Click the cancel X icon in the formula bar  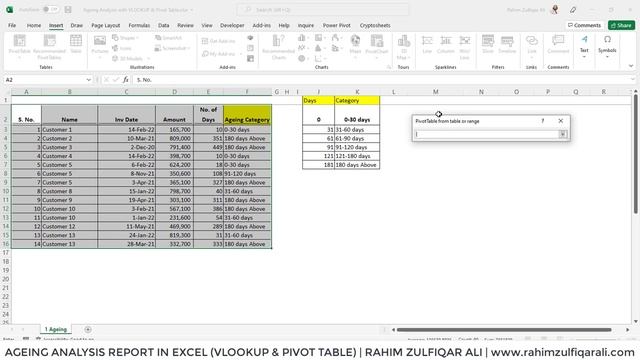[x=106, y=80]
